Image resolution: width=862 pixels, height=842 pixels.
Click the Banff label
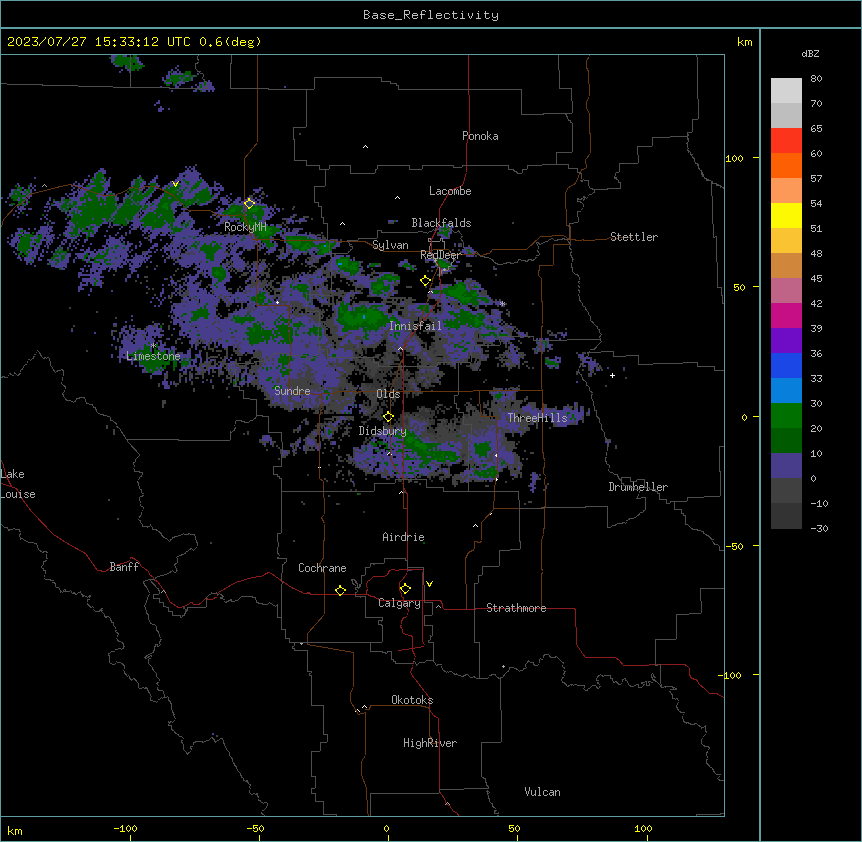[124, 567]
